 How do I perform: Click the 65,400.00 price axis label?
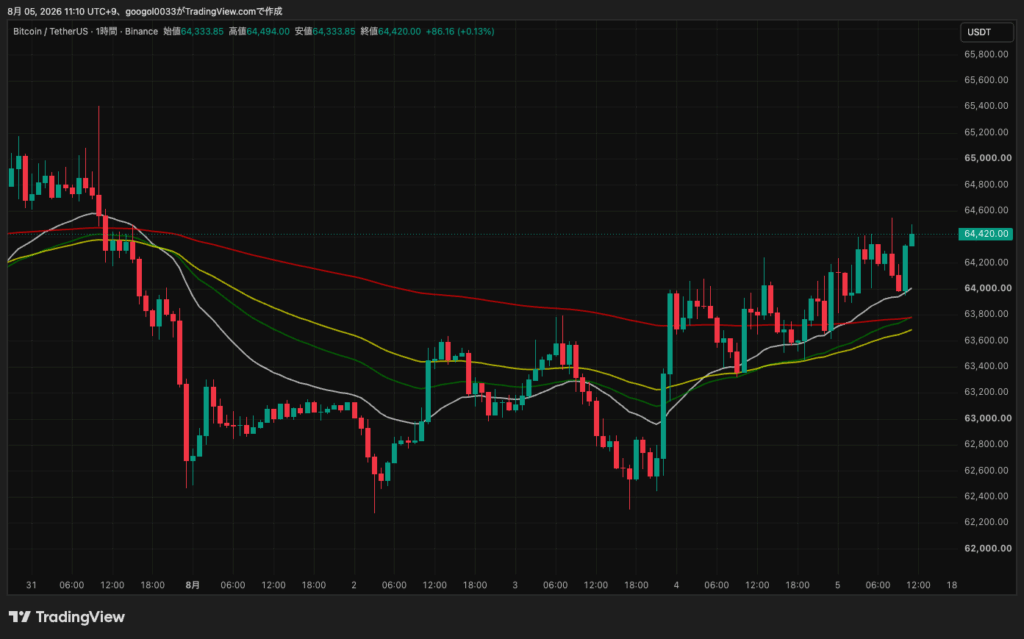coord(986,106)
